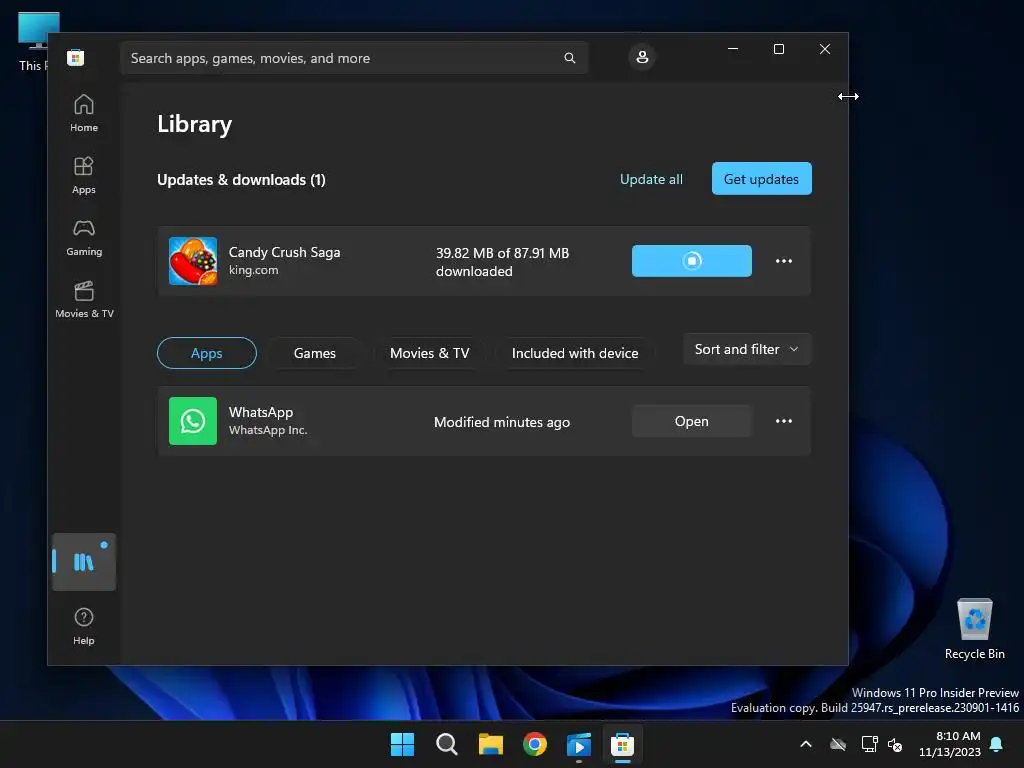1024x768 pixels.
Task: Click the '39.82 MB of 87.91 MB downloaded' text
Action: [502, 261]
